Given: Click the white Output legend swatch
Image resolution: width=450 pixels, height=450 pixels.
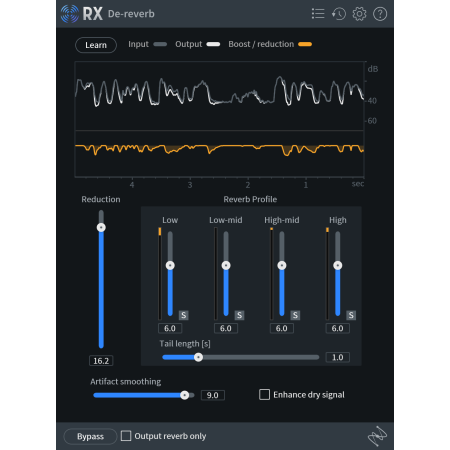Looking at the screenshot, I should pyautogui.click(x=213, y=44).
